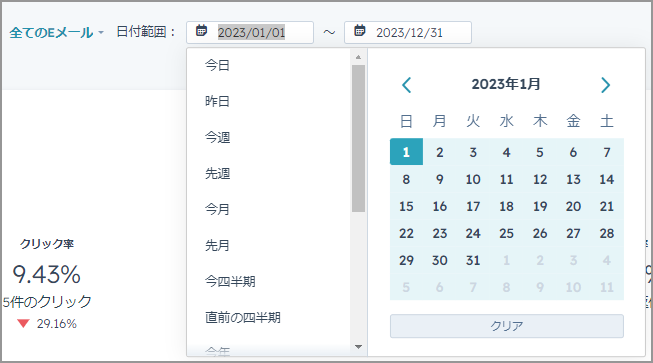The image size is (653, 363).
Task: Select day 12 in the calendar
Action: pyautogui.click(x=540, y=179)
